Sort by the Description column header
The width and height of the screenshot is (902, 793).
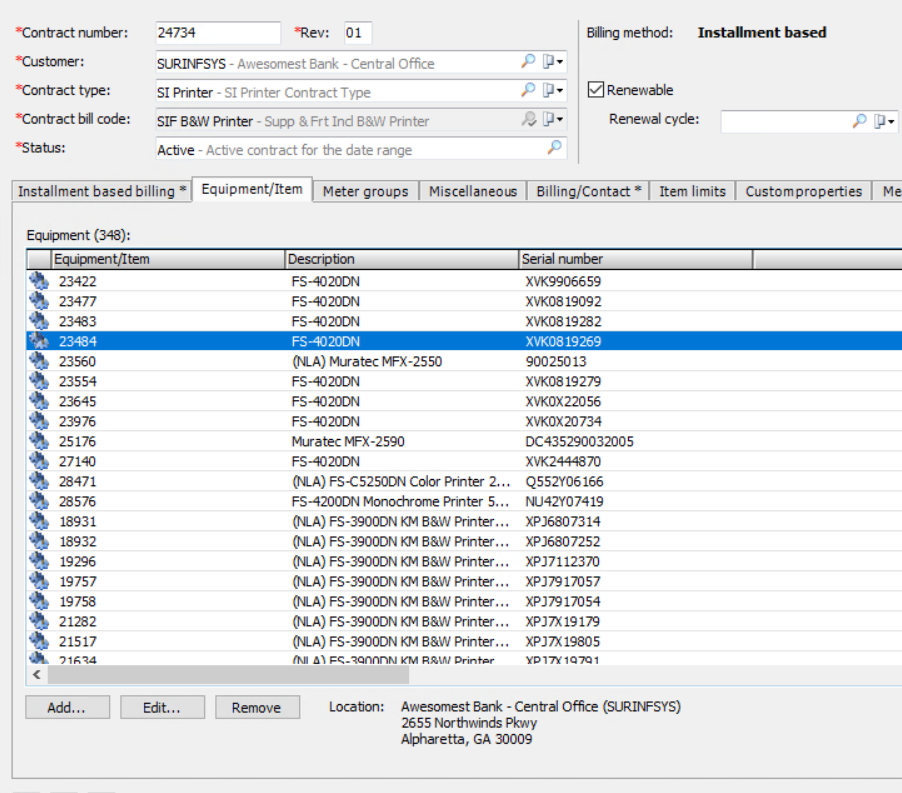pos(402,259)
